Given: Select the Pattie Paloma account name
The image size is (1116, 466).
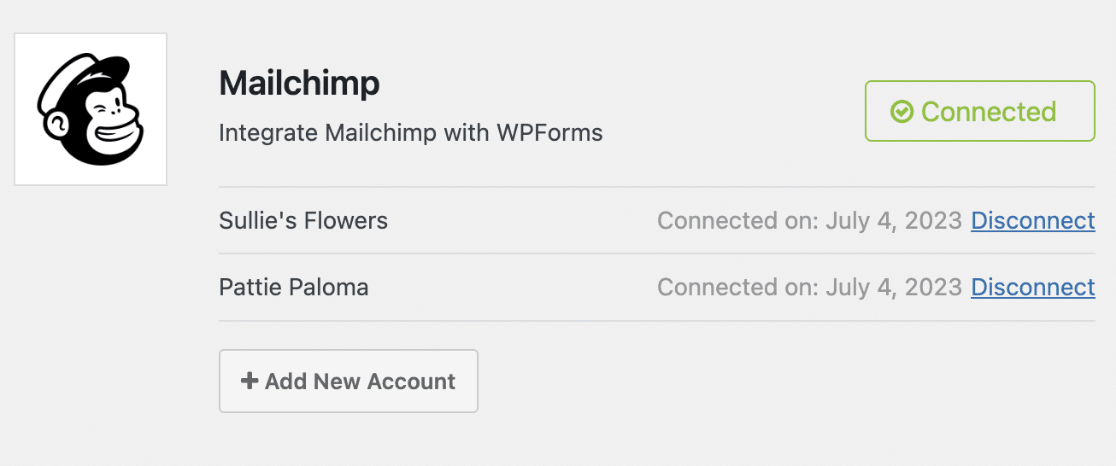Looking at the screenshot, I should coord(293,288).
